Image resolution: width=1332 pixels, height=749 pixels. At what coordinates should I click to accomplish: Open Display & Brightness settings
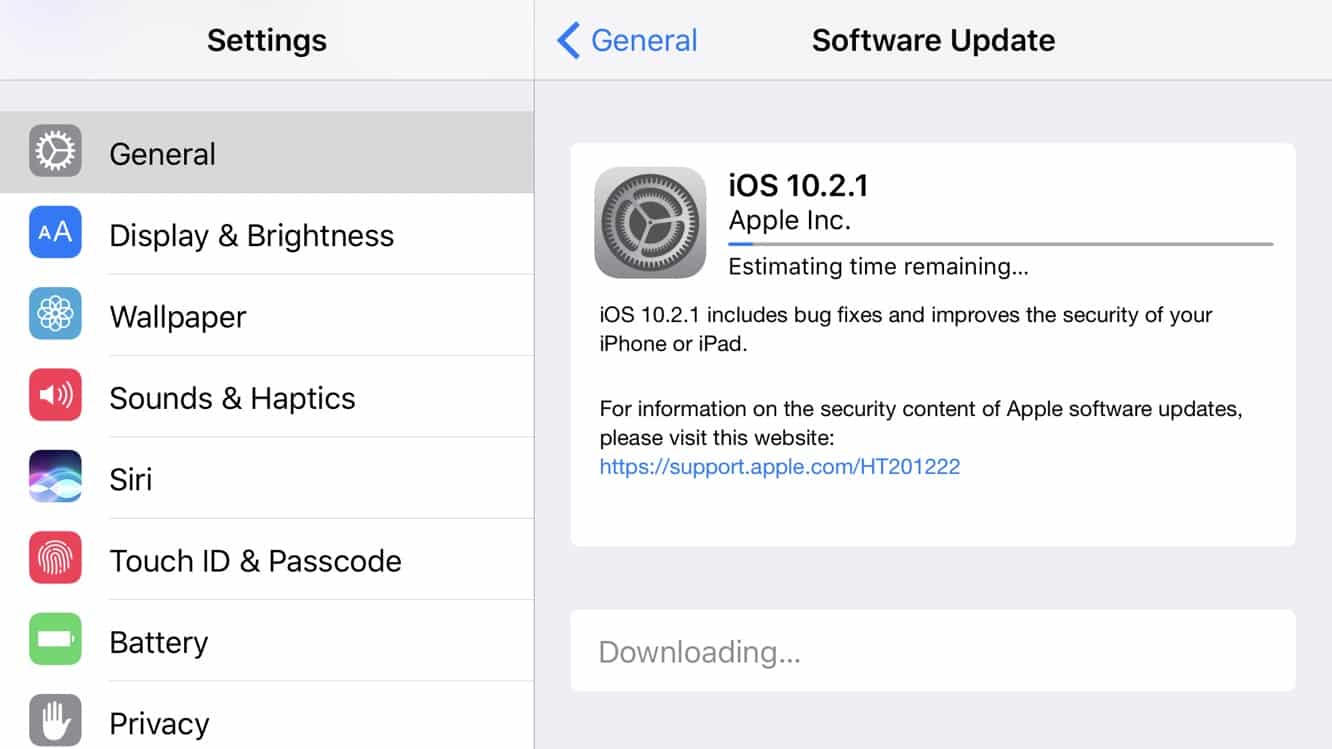click(x=252, y=236)
